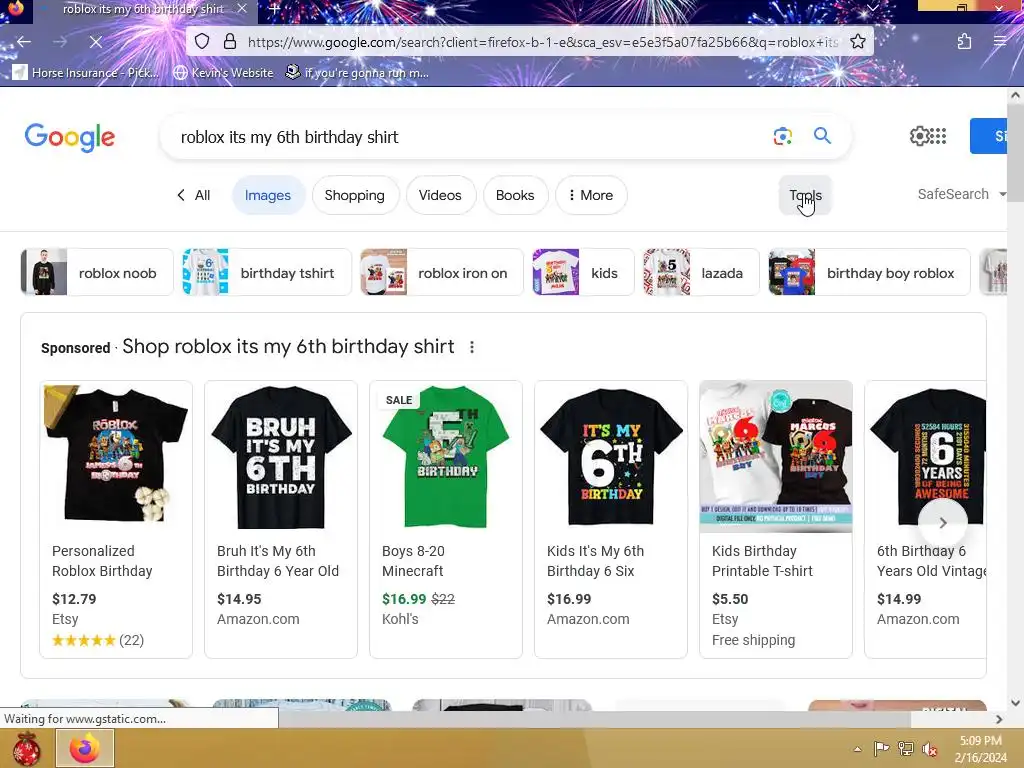Click the address bar URL
Image resolution: width=1024 pixels, height=768 pixels.
542,42
